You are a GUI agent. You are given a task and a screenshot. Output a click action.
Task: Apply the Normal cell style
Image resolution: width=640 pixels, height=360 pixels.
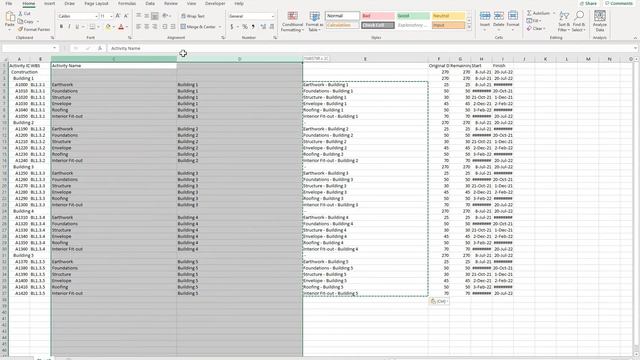point(342,16)
